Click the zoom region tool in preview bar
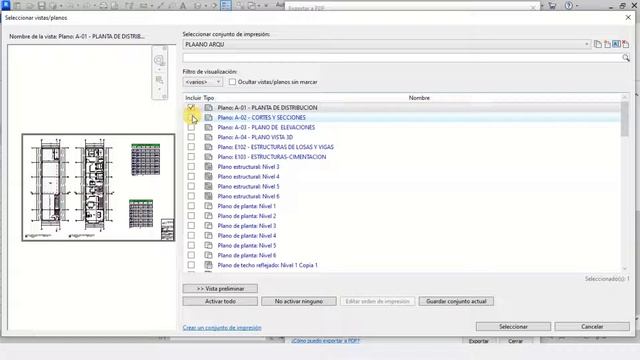The height and width of the screenshot is (360, 640). (159, 80)
